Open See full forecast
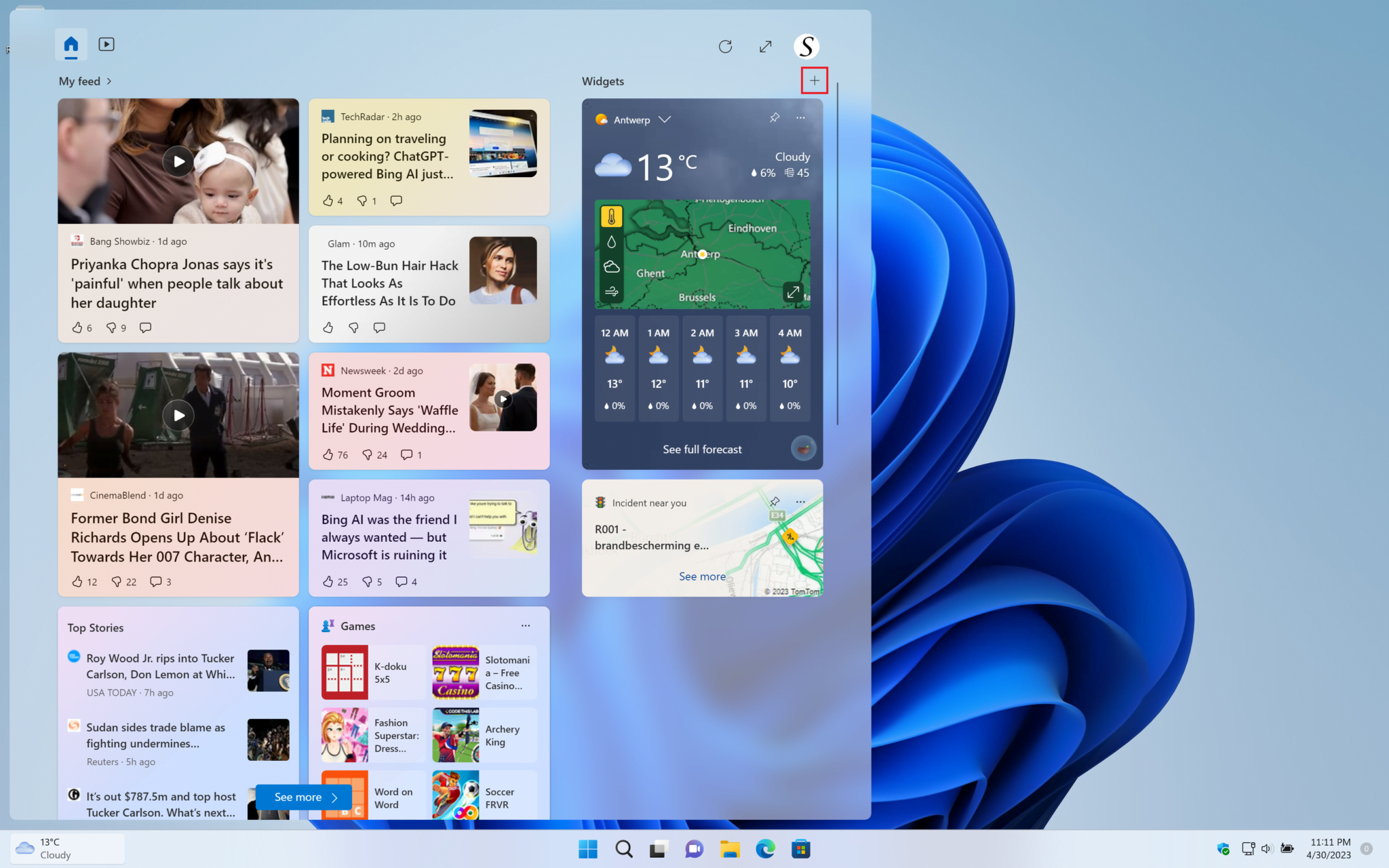This screenshot has height=868, width=1389. click(x=702, y=449)
